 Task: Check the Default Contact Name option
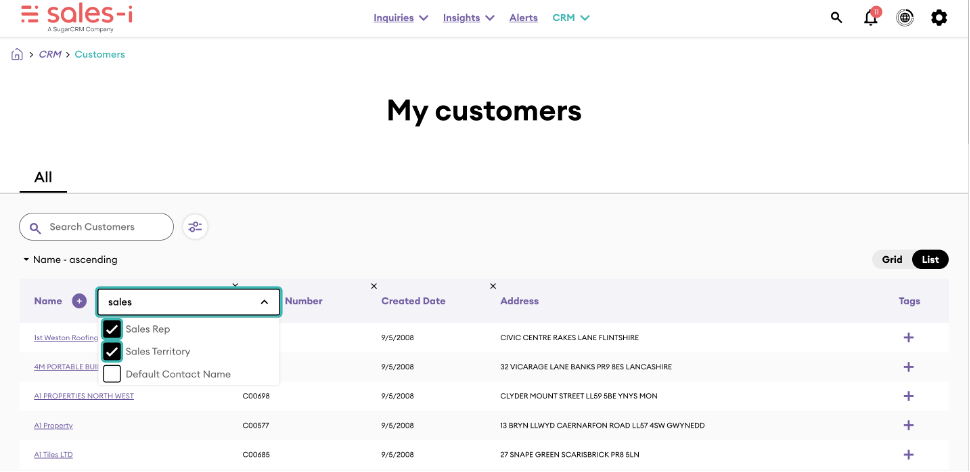[x=112, y=374]
